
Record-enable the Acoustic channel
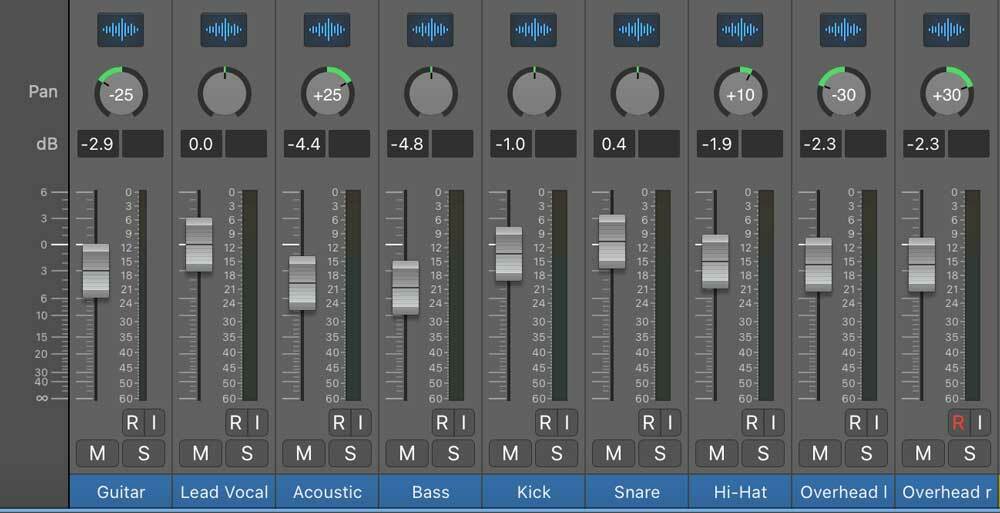(x=338, y=422)
